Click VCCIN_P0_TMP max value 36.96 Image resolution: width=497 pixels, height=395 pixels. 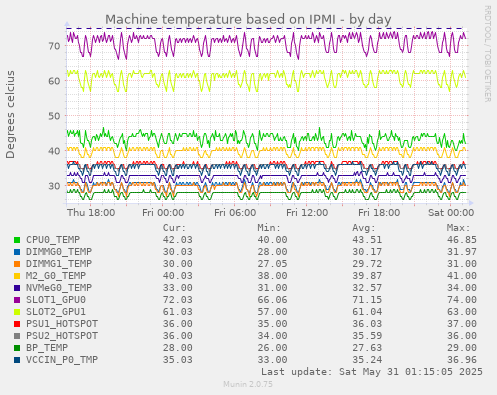point(462,360)
